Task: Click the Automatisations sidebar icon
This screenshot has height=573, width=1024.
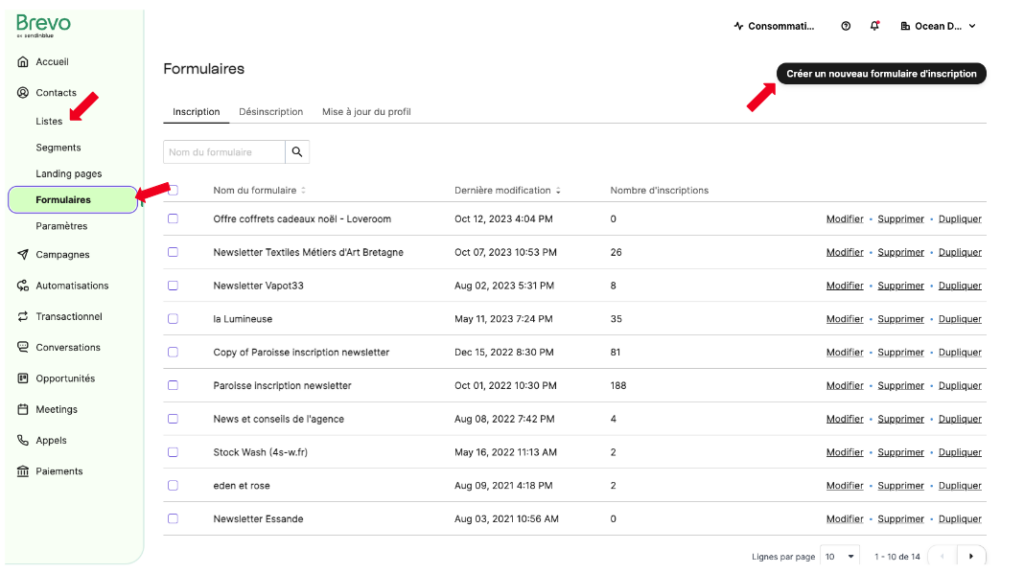Action: [x=23, y=286]
